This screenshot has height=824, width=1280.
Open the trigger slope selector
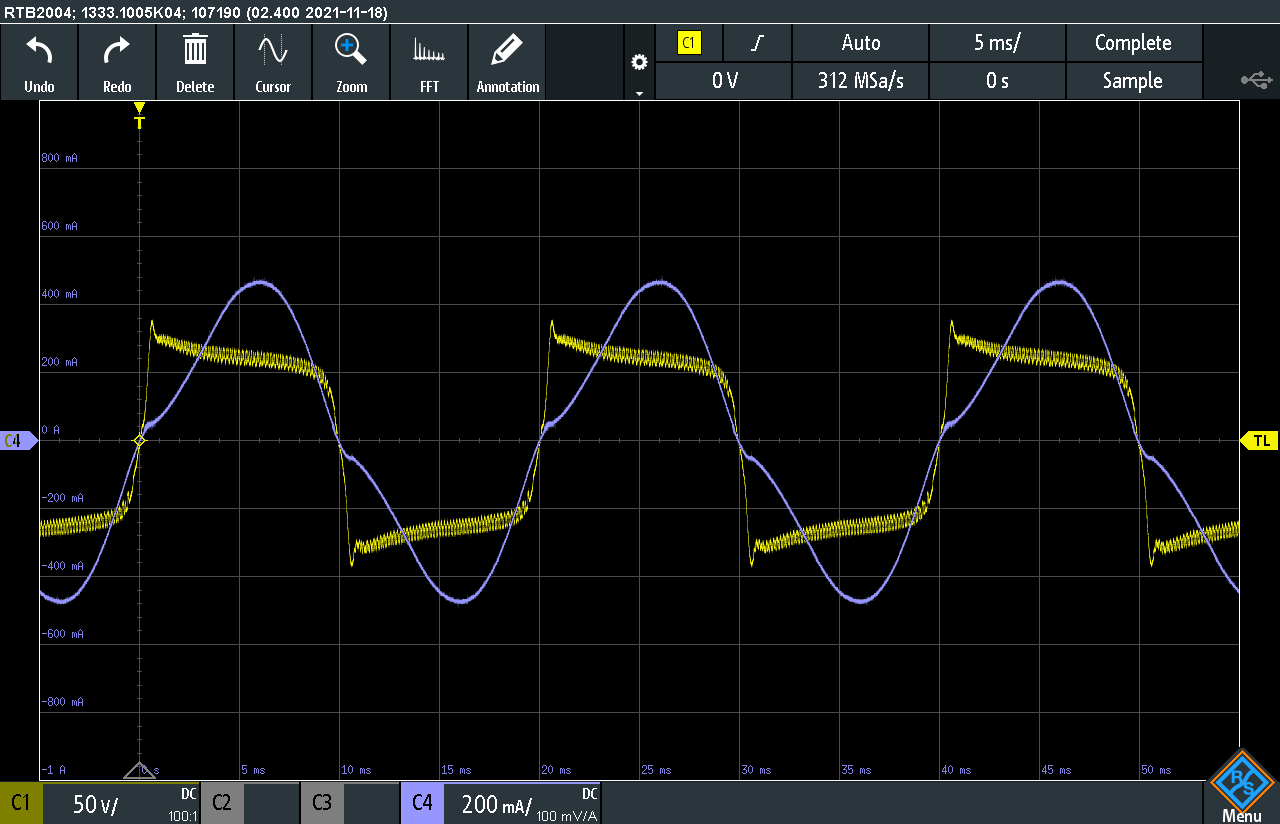point(757,43)
